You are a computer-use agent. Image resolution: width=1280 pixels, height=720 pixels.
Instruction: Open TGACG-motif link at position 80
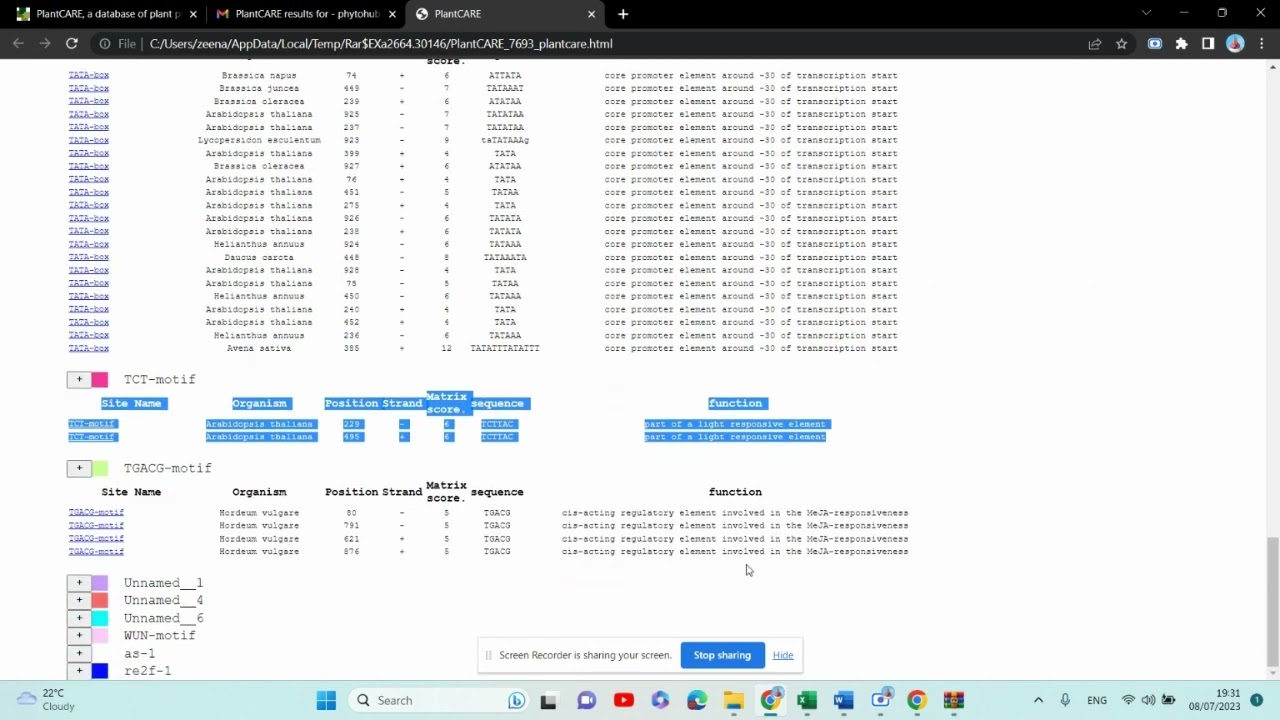[96, 513]
